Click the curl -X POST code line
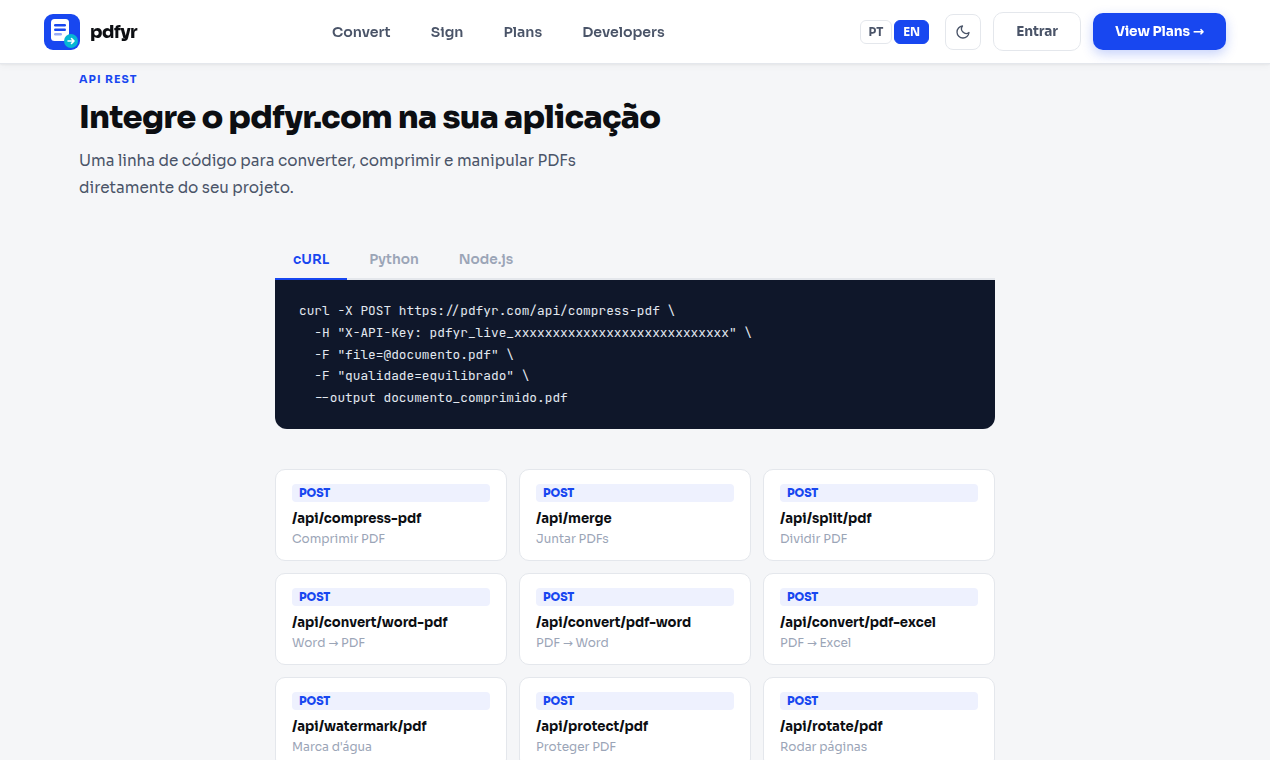 (x=487, y=311)
